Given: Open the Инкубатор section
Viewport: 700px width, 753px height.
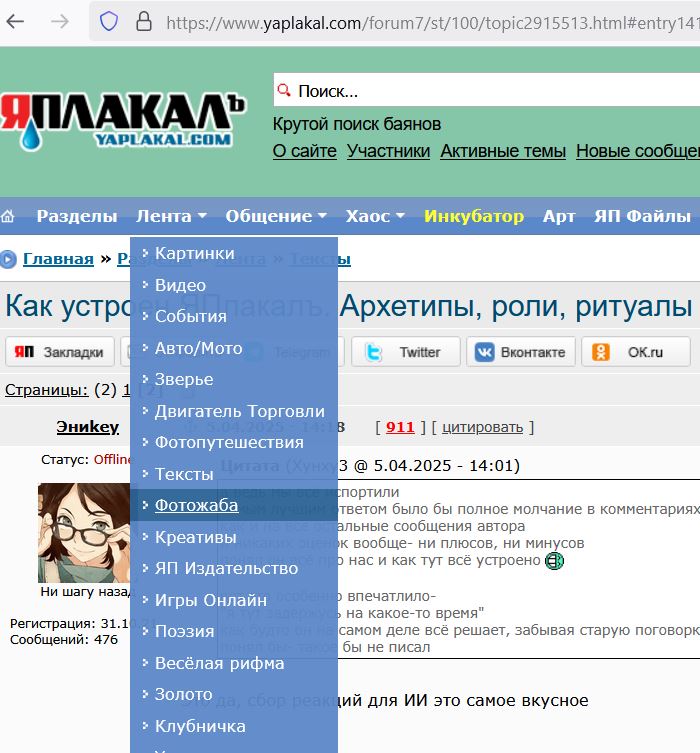Looking at the screenshot, I should click(474, 216).
